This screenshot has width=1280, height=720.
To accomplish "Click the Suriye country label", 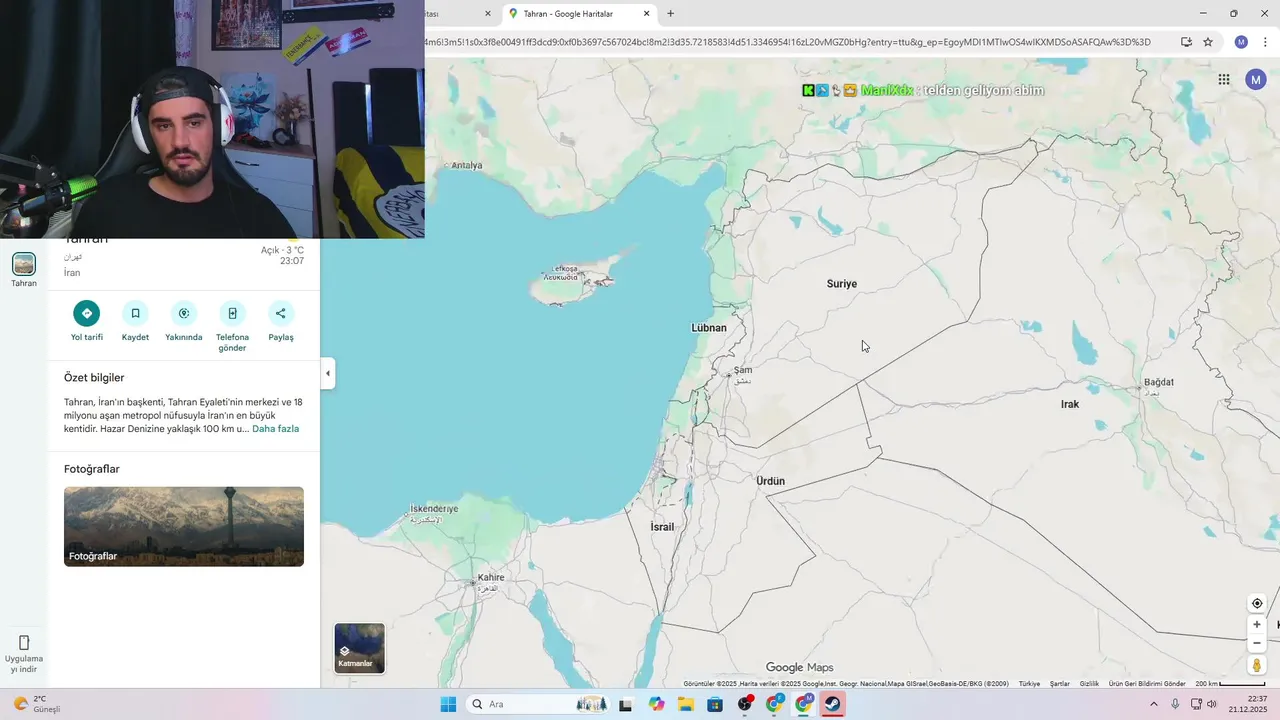I will [x=842, y=284].
